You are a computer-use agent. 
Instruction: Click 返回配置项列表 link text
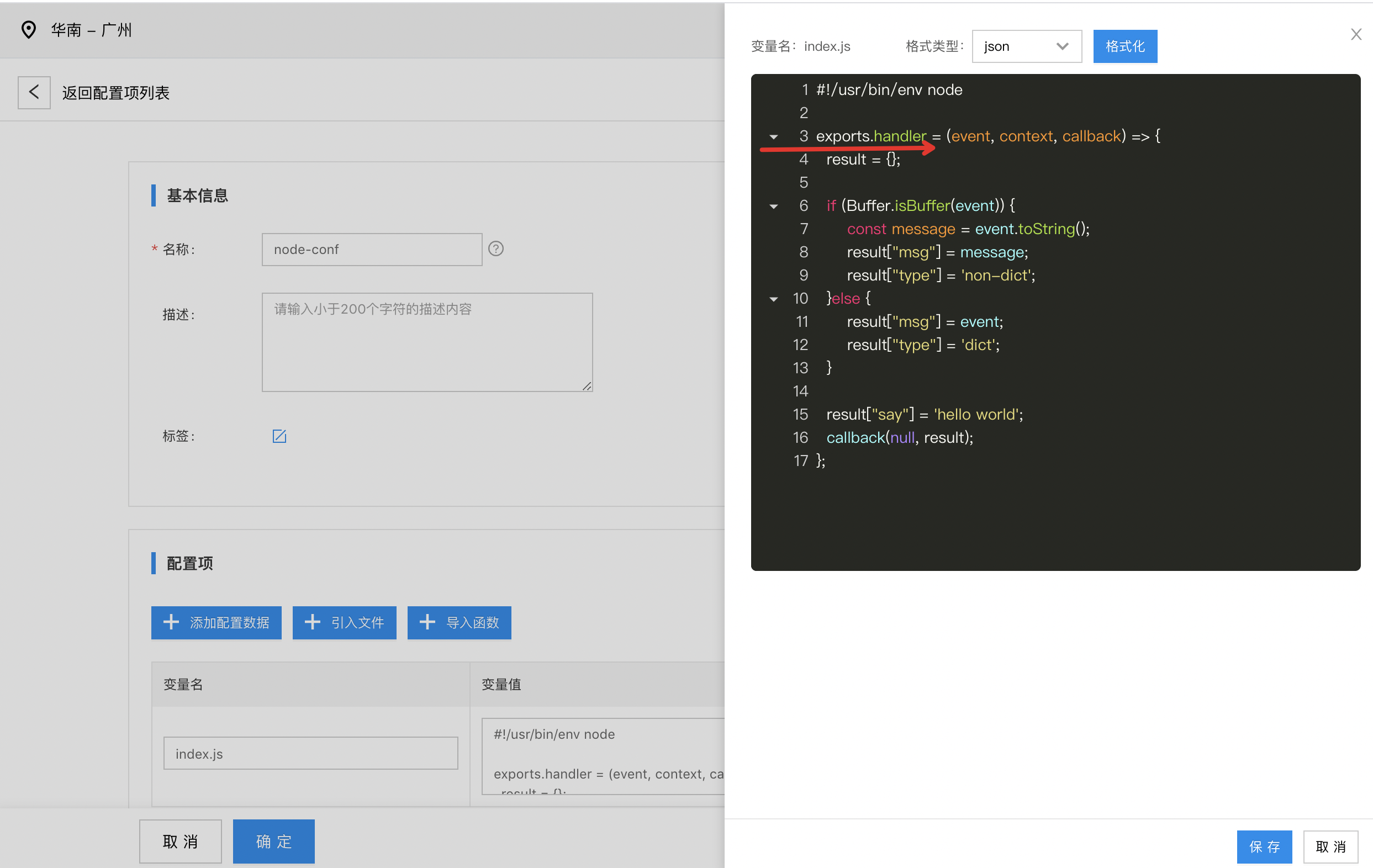click(x=116, y=93)
